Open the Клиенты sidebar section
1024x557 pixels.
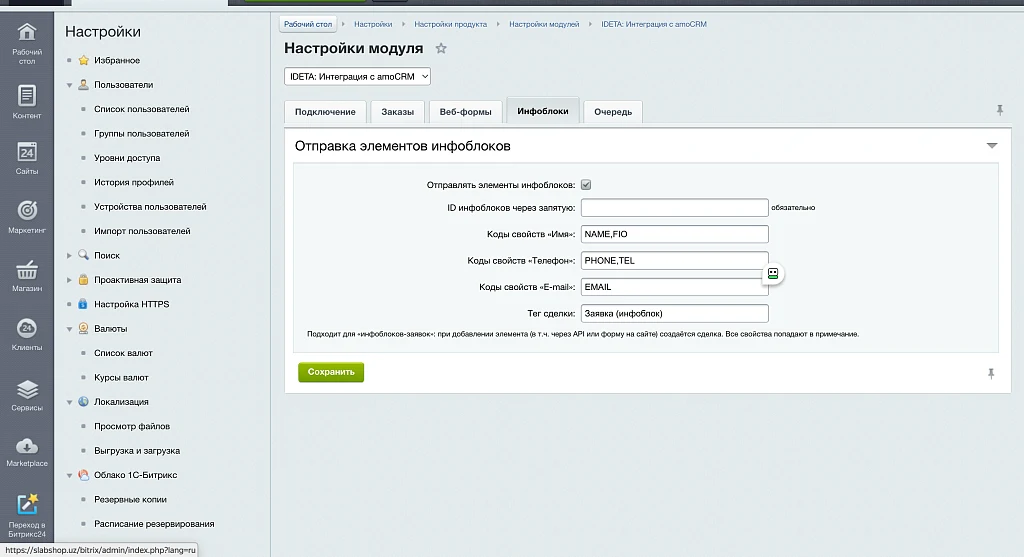(x=27, y=334)
